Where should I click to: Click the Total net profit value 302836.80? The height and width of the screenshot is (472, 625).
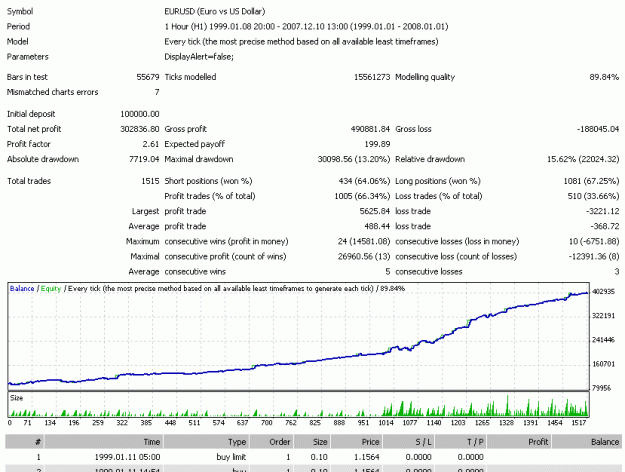[140, 129]
